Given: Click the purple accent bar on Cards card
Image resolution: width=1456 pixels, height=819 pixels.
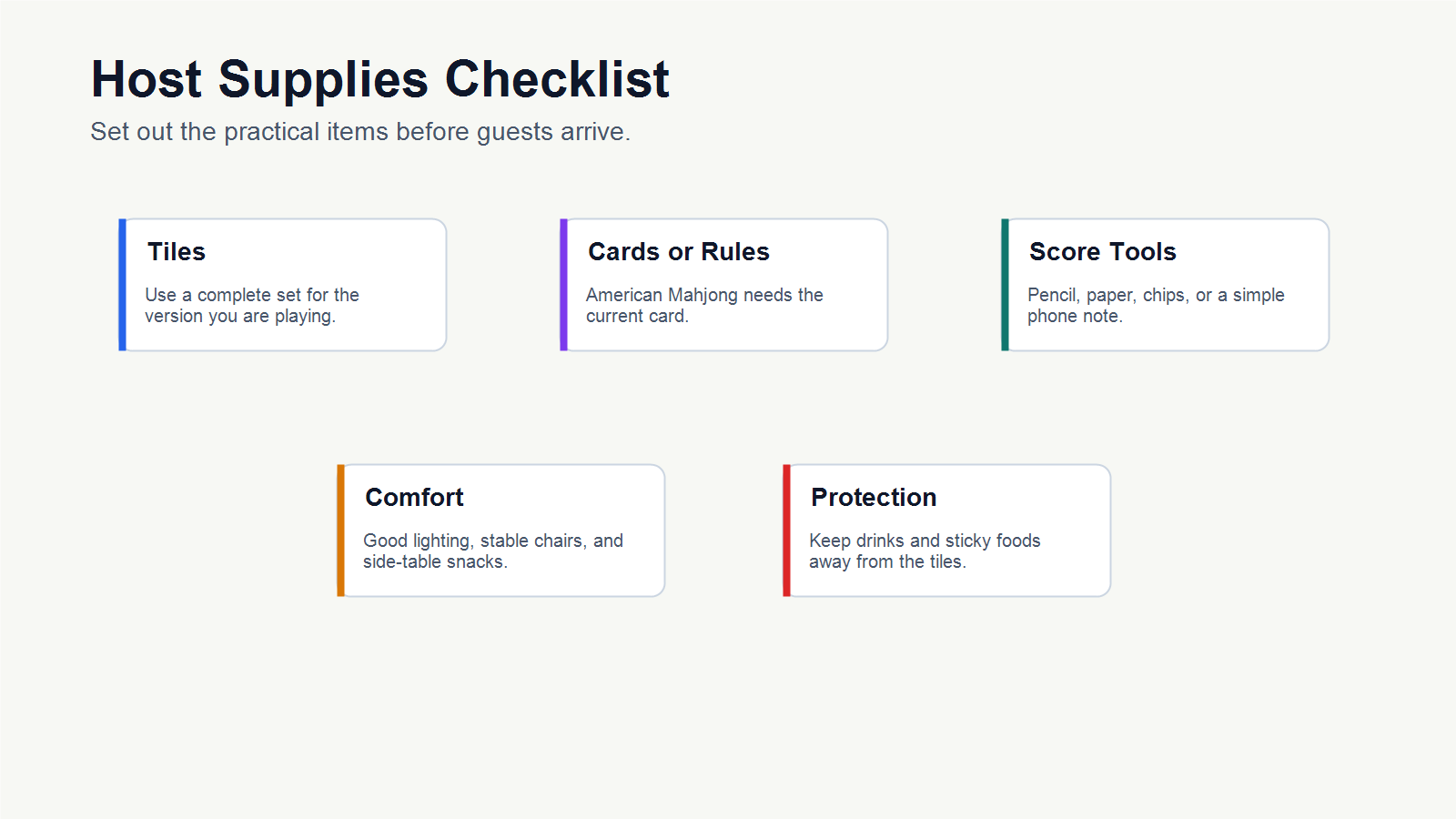Looking at the screenshot, I should click(563, 285).
